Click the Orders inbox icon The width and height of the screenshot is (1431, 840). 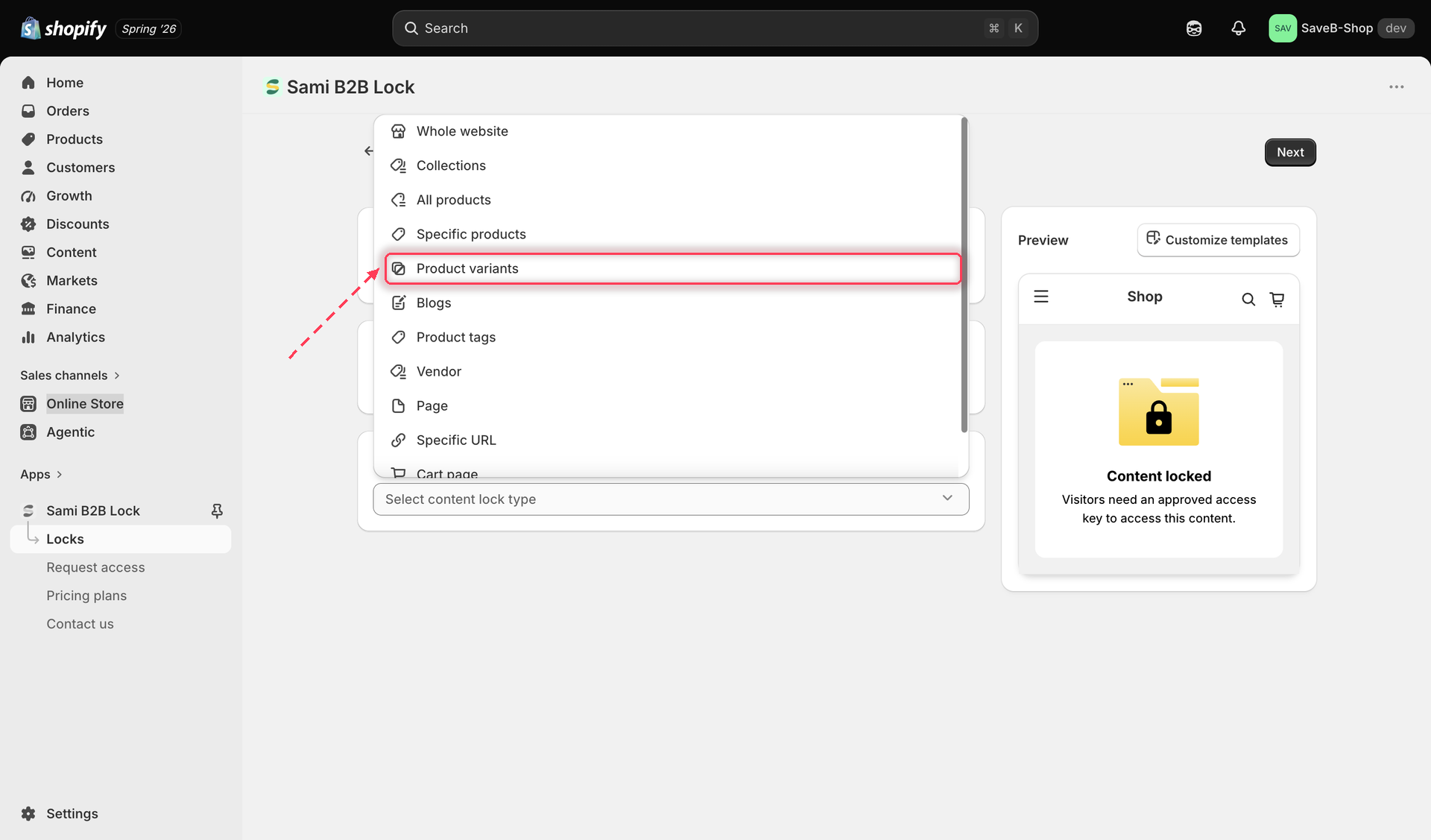pyautogui.click(x=28, y=111)
